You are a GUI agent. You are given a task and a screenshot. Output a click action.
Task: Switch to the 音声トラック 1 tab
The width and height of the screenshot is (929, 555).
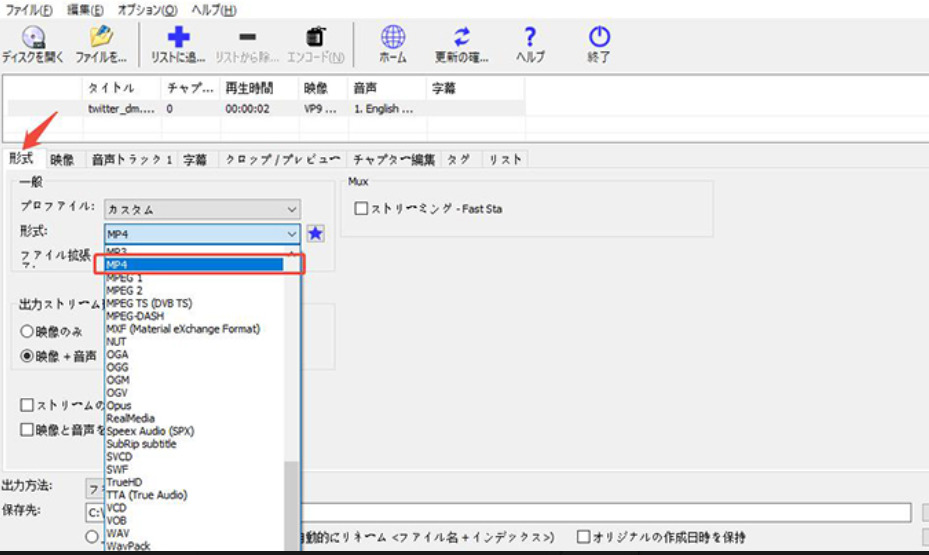pyautogui.click(x=132, y=159)
